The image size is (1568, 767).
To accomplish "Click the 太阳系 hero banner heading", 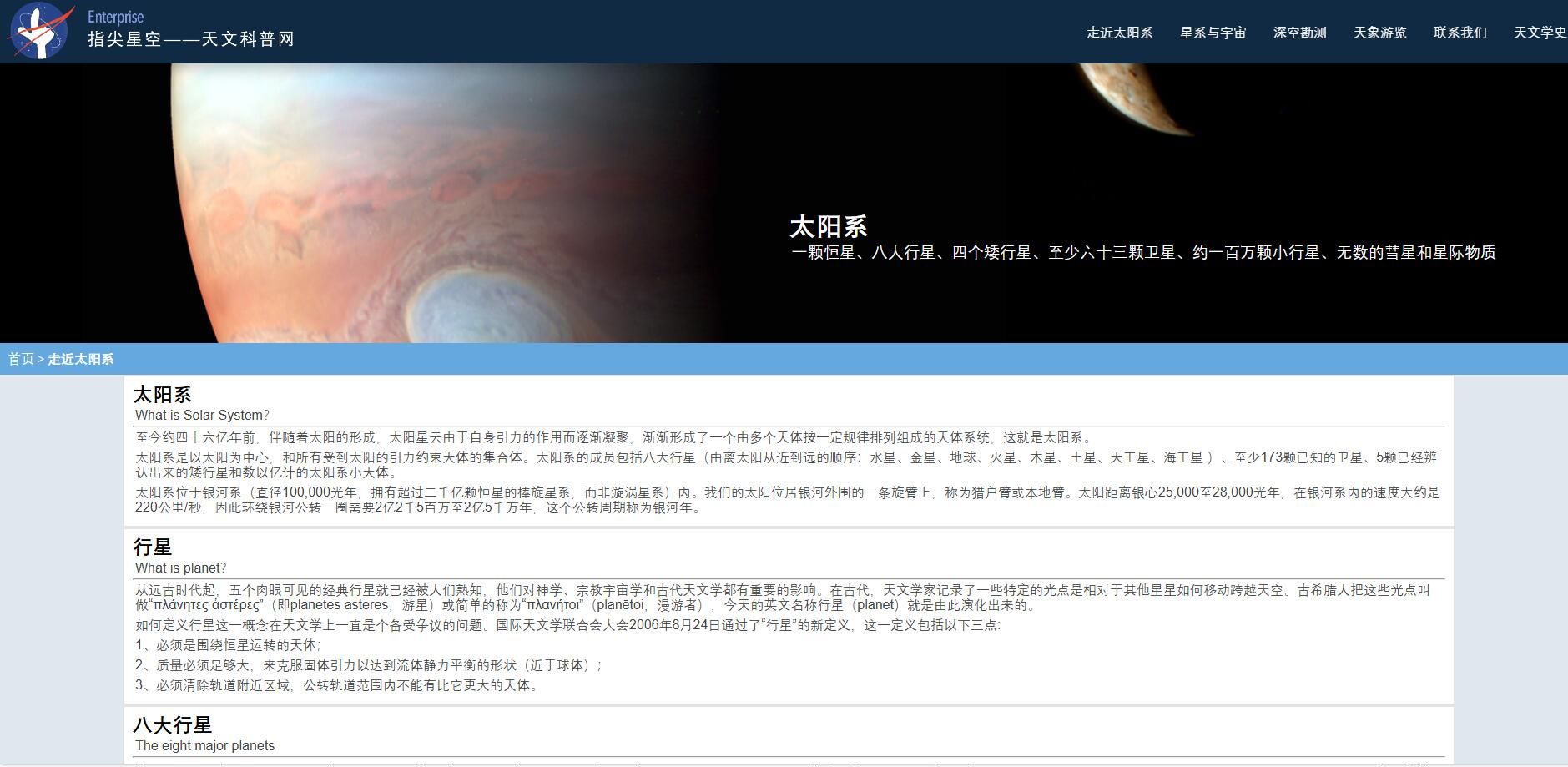I will pyautogui.click(x=829, y=225).
